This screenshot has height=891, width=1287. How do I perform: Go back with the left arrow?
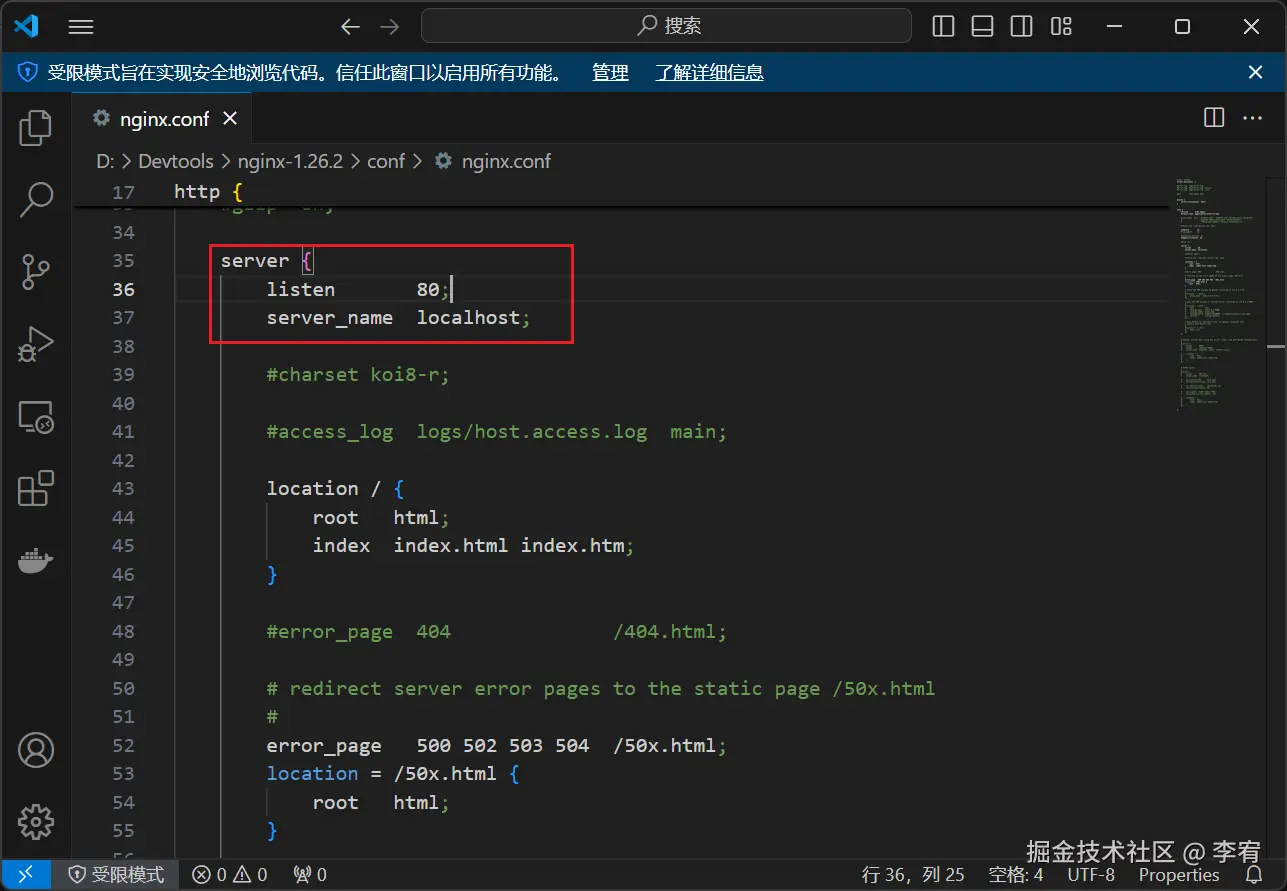350,27
